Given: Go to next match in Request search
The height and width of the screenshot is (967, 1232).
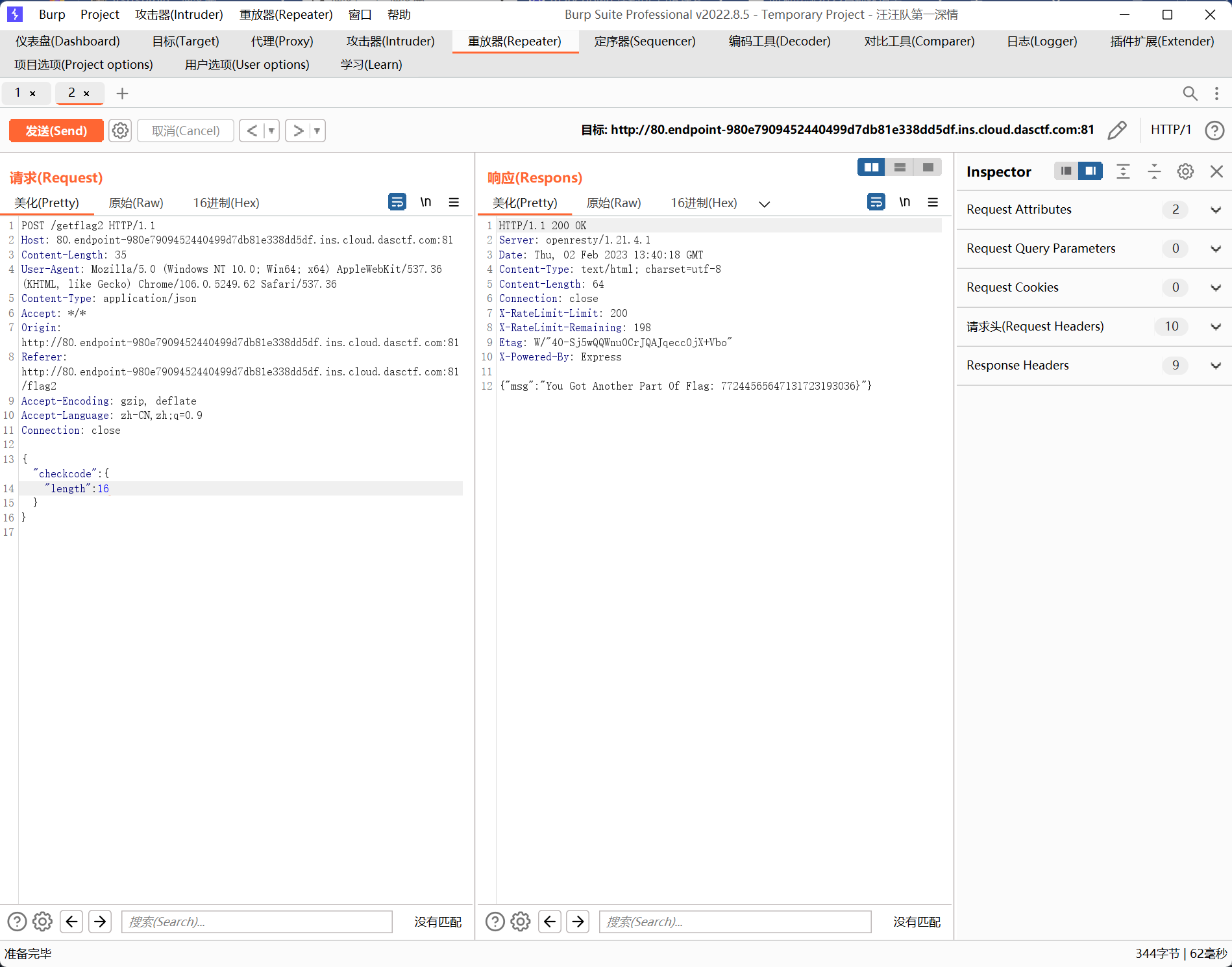Looking at the screenshot, I should click(x=100, y=922).
